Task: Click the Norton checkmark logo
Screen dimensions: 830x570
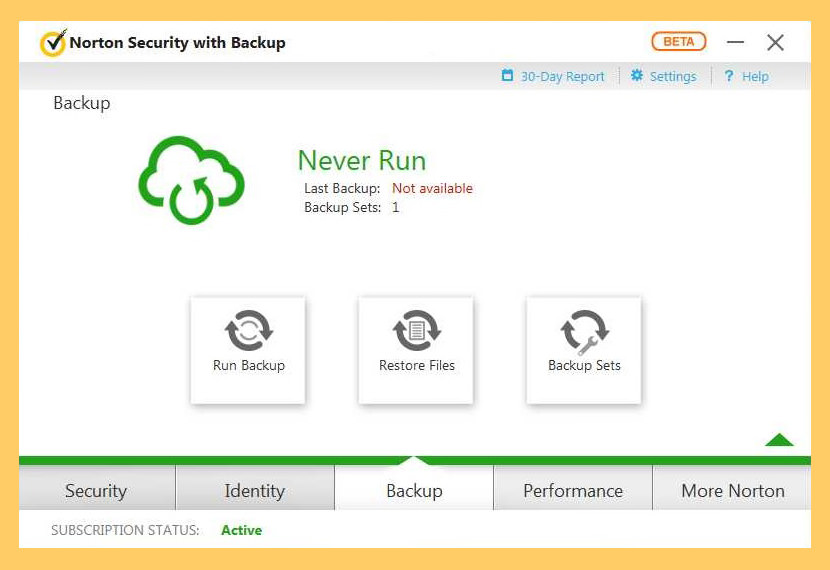Action: (x=53, y=43)
